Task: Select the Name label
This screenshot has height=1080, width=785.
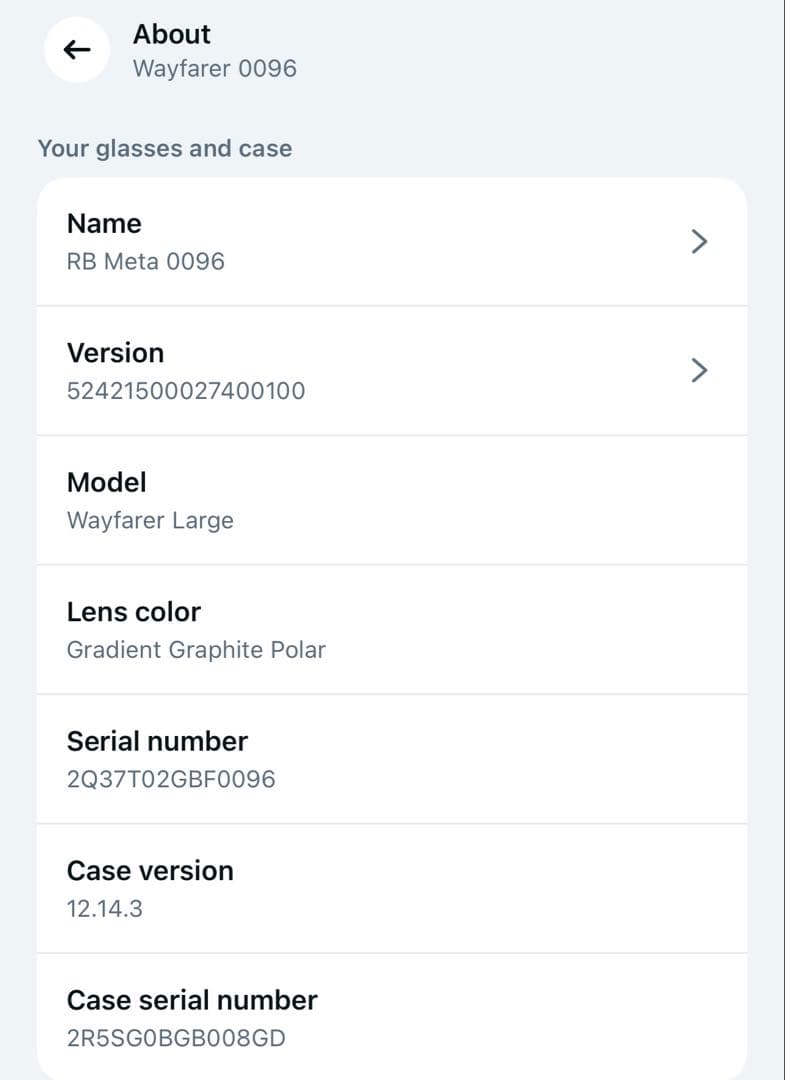Action: pos(104,224)
